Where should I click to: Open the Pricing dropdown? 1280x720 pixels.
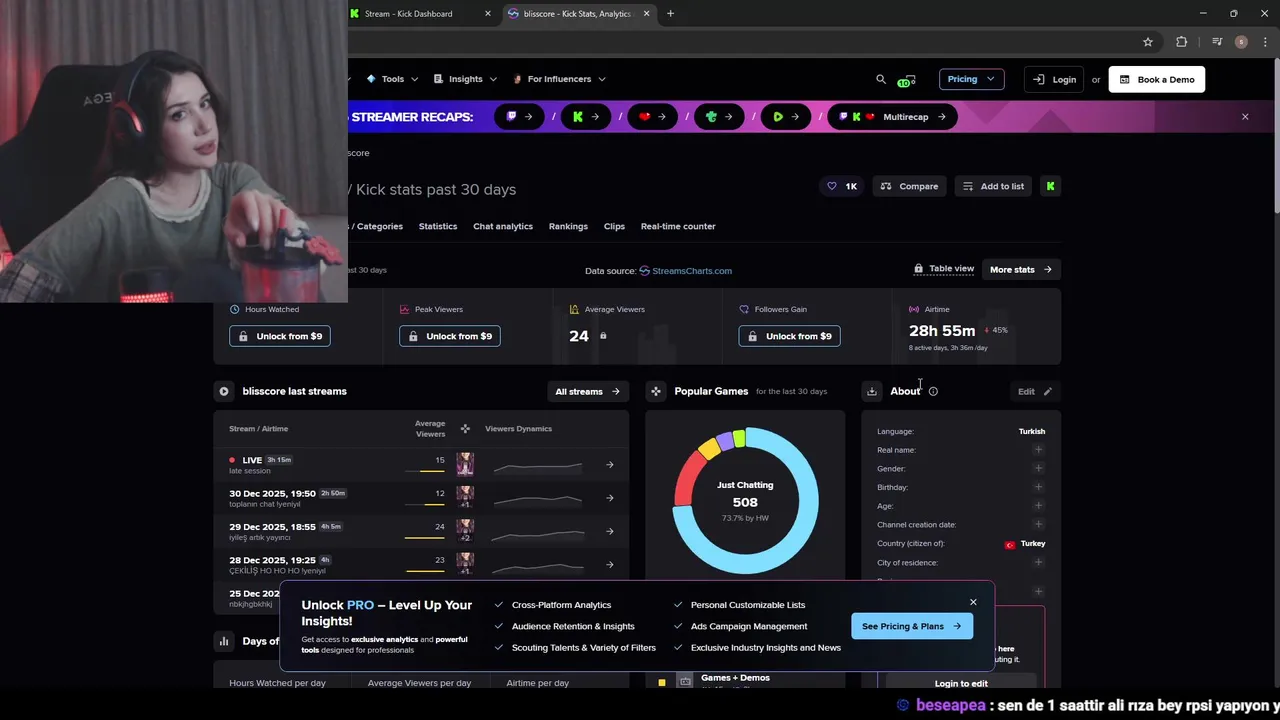click(x=971, y=79)
